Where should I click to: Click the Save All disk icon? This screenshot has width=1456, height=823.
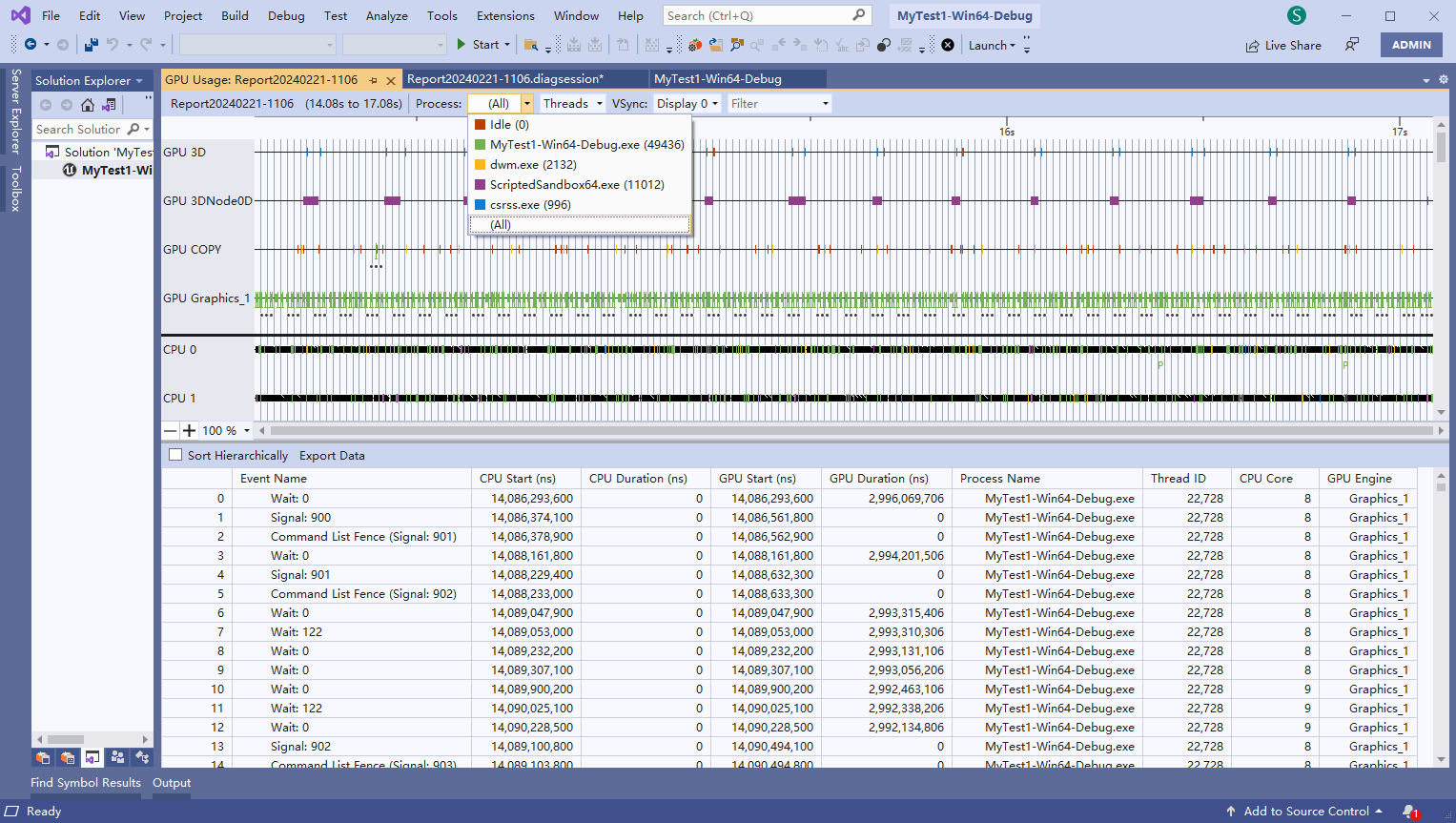point(92,45)
